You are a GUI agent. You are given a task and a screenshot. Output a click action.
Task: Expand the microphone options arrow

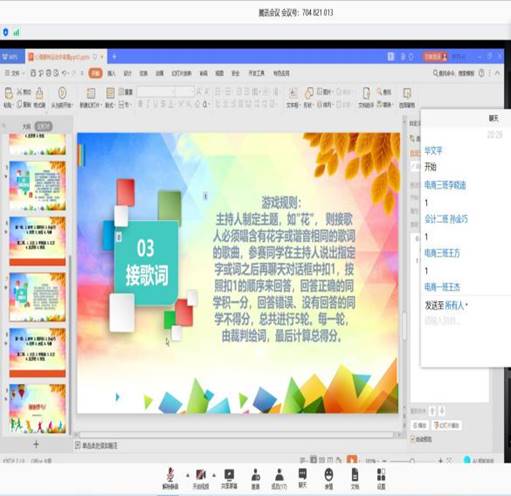(x=187, y=476)
